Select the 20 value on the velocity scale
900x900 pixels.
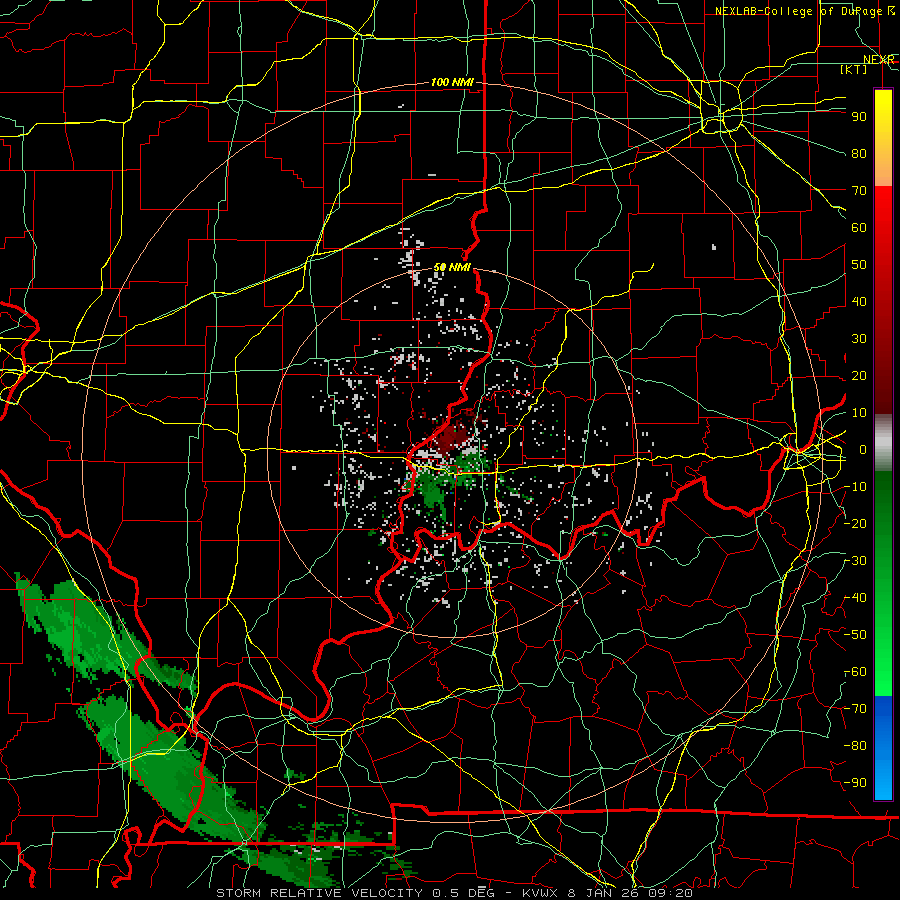coord(859,375)
